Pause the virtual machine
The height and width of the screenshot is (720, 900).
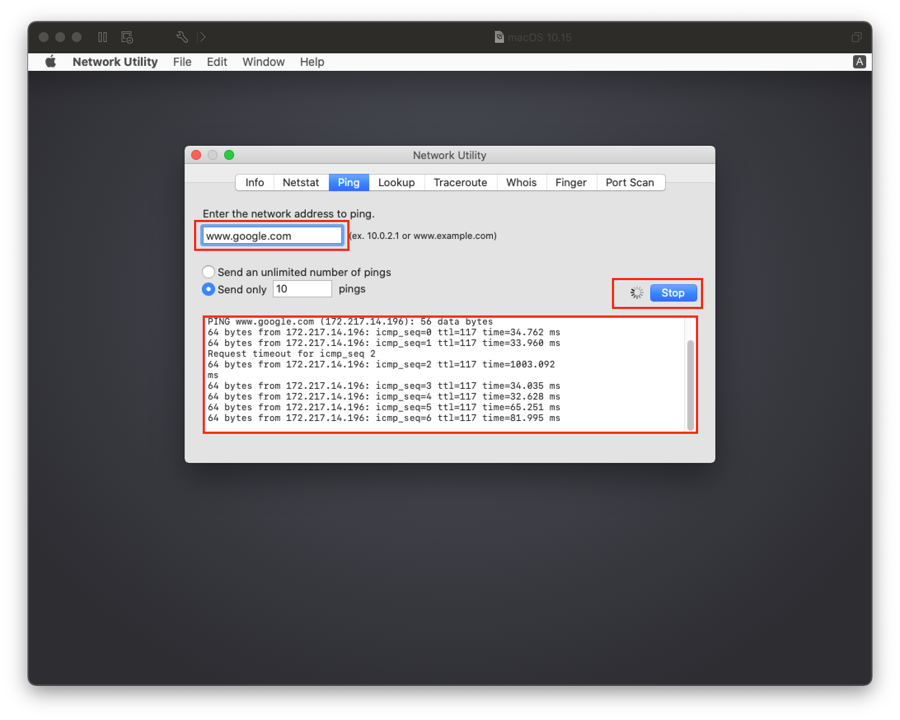click(102, 37)
